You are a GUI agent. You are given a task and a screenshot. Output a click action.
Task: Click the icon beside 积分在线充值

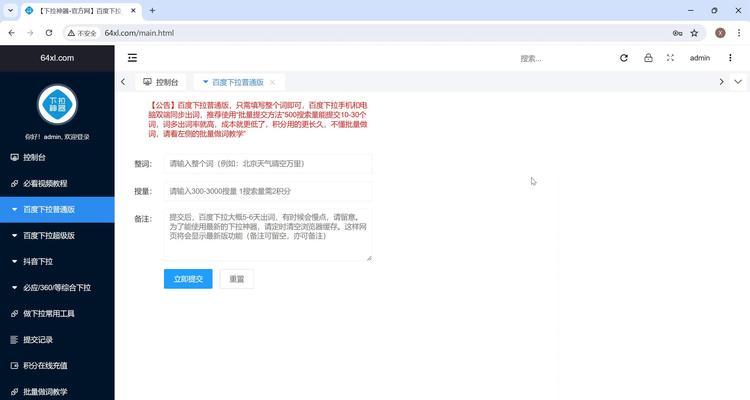click(x=14, y=366)
